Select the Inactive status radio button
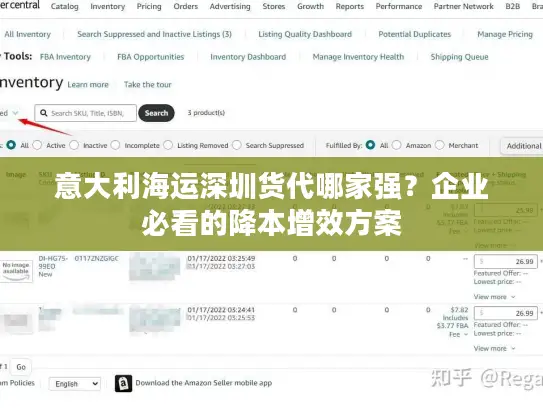Screen dimensions: 543x408 [74, 145]
